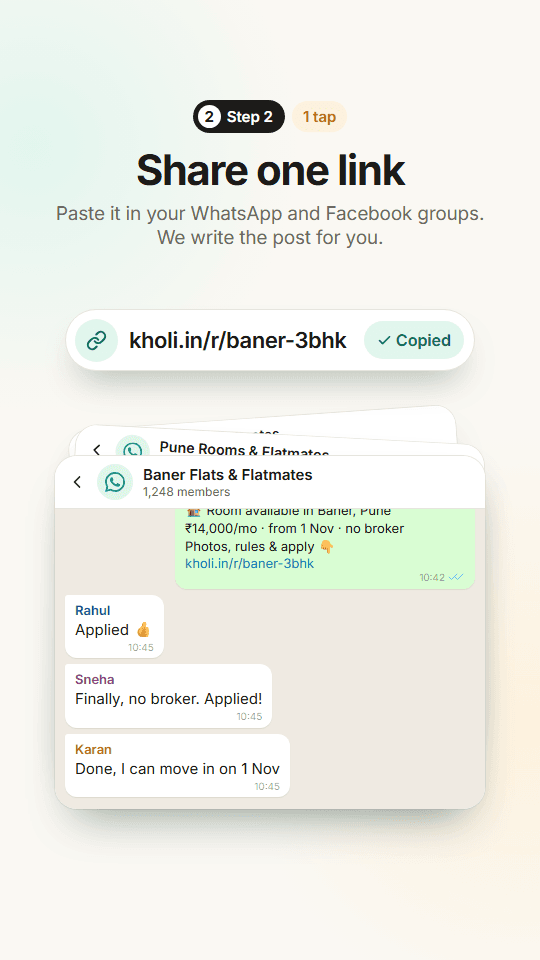Click the 1,248 members text

[187, 492]
